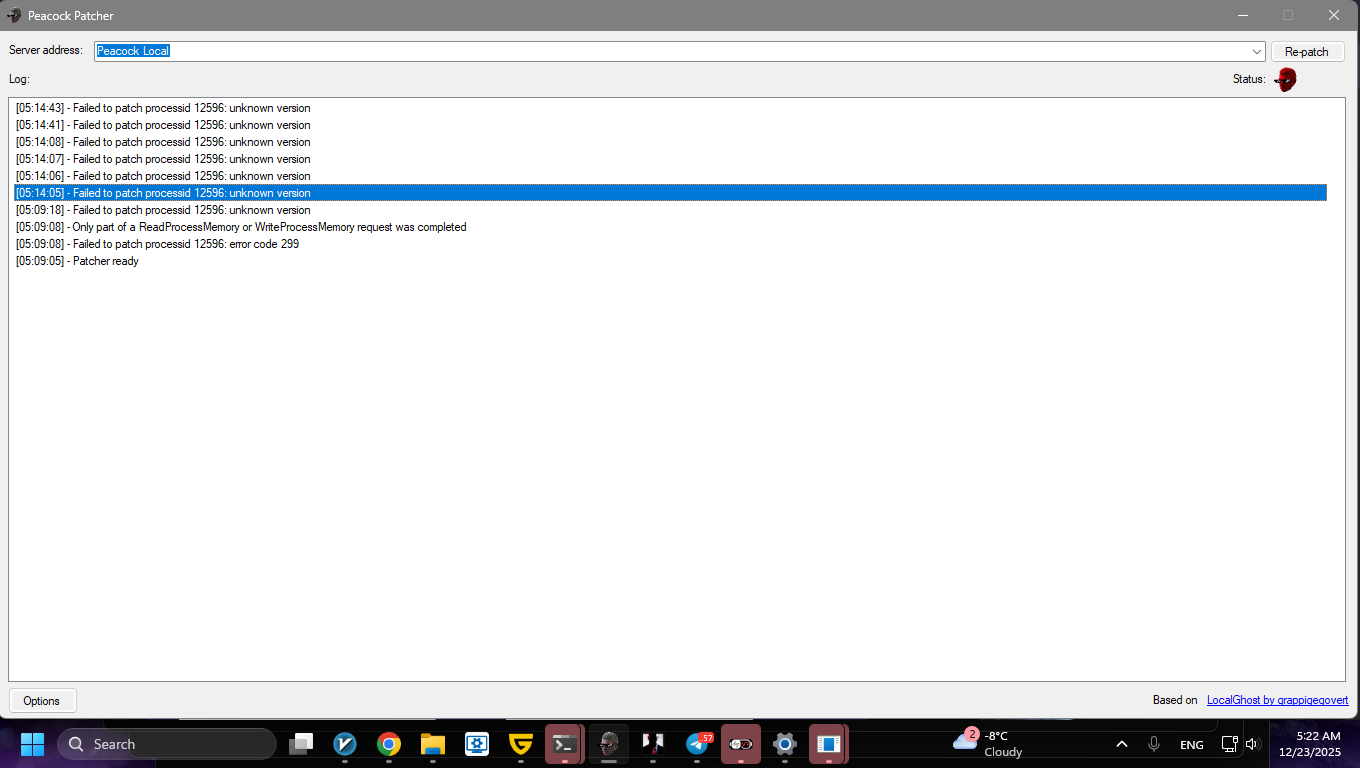Open the Settings gear taskbar icon

click(x=785, y=744)
